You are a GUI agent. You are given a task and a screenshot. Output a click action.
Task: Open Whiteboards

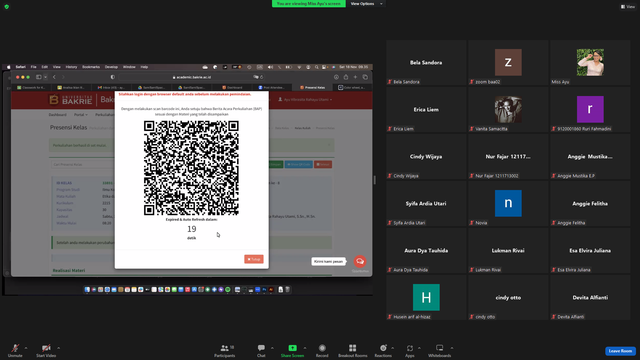(440, 350)
